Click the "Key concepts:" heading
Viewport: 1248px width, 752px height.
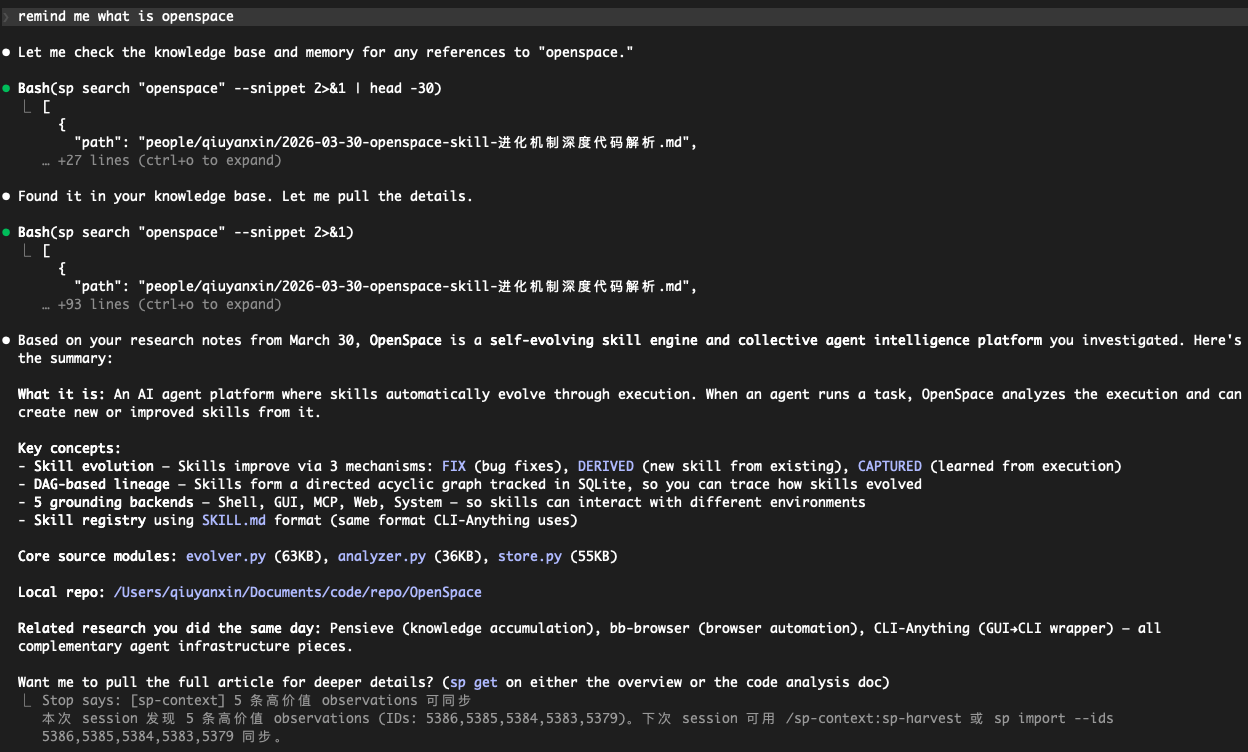70,448
